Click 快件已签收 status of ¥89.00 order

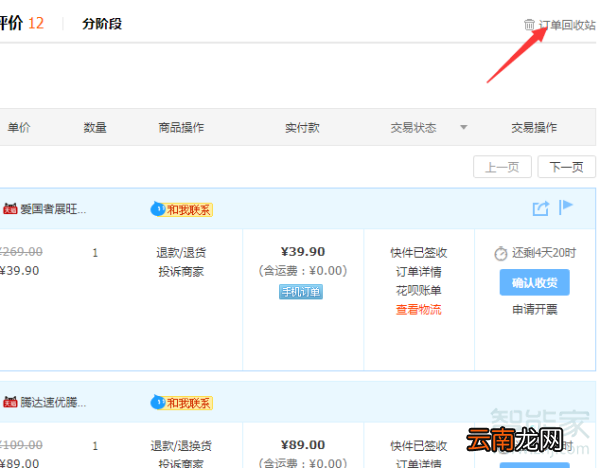(x=419, y=446)
